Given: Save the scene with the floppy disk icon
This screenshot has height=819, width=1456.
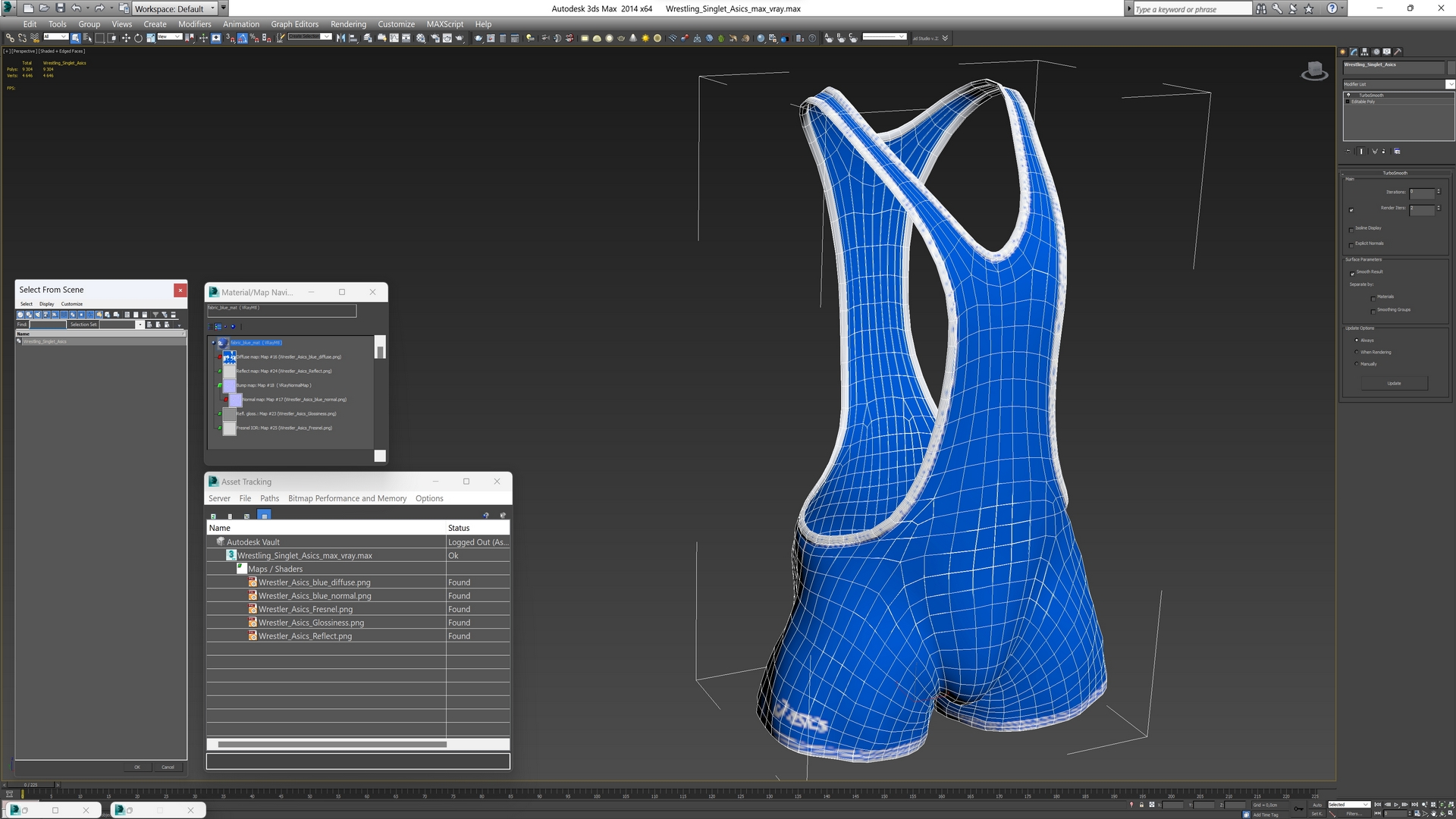Looking at the screenshot, I should pyautogui.click(x=60, y=8).
